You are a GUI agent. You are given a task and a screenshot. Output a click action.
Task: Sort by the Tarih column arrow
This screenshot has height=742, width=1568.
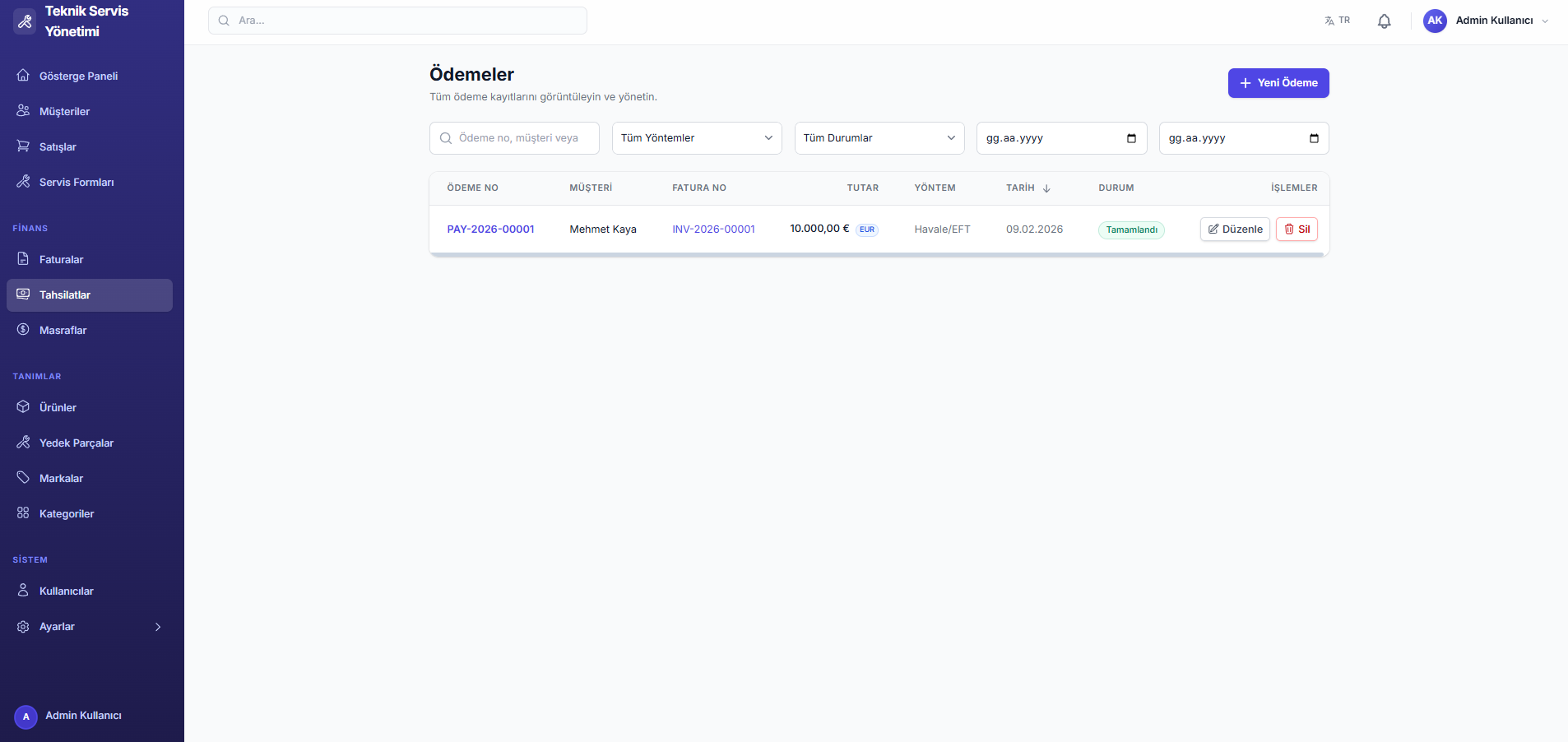(x=1046, y=188)
